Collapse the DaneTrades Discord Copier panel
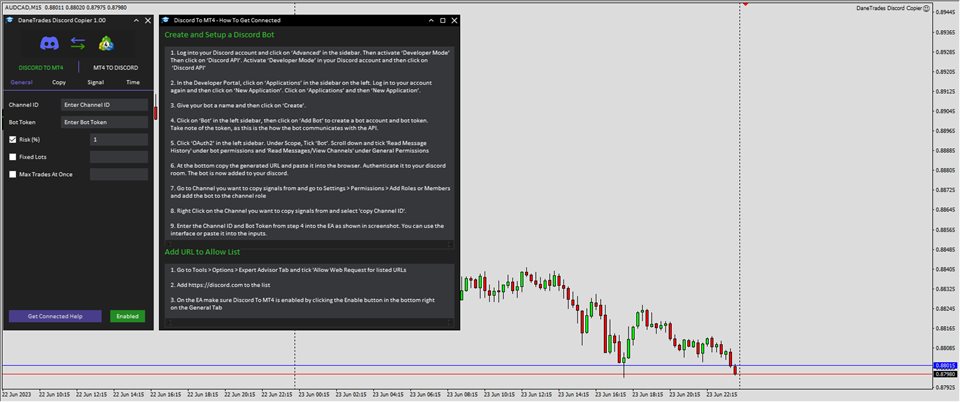 135,20
